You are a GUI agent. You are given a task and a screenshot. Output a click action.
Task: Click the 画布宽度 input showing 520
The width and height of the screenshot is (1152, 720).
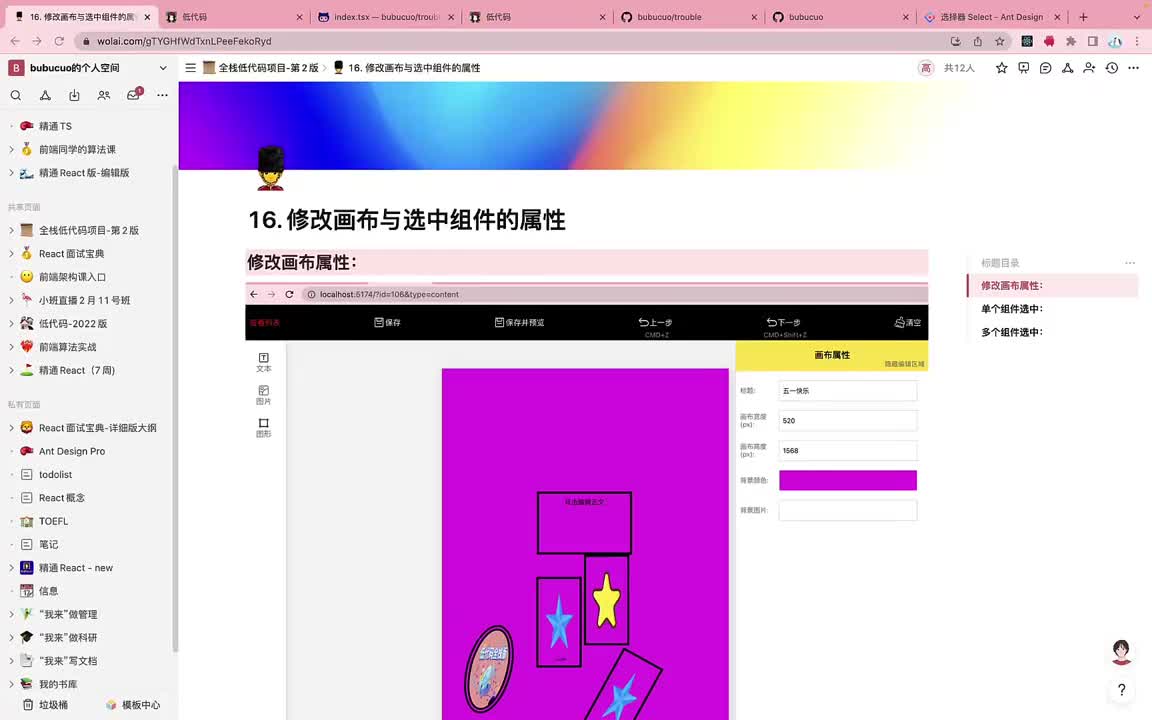[848, 420]
